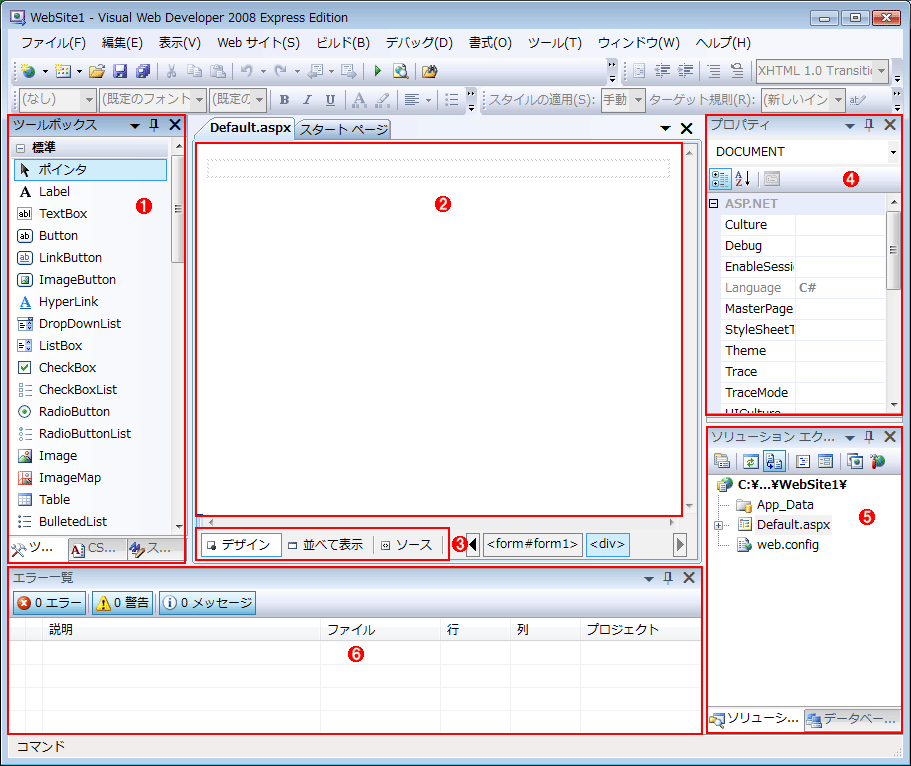Open the 既定のフォント font dropdown

pos(199,100)
